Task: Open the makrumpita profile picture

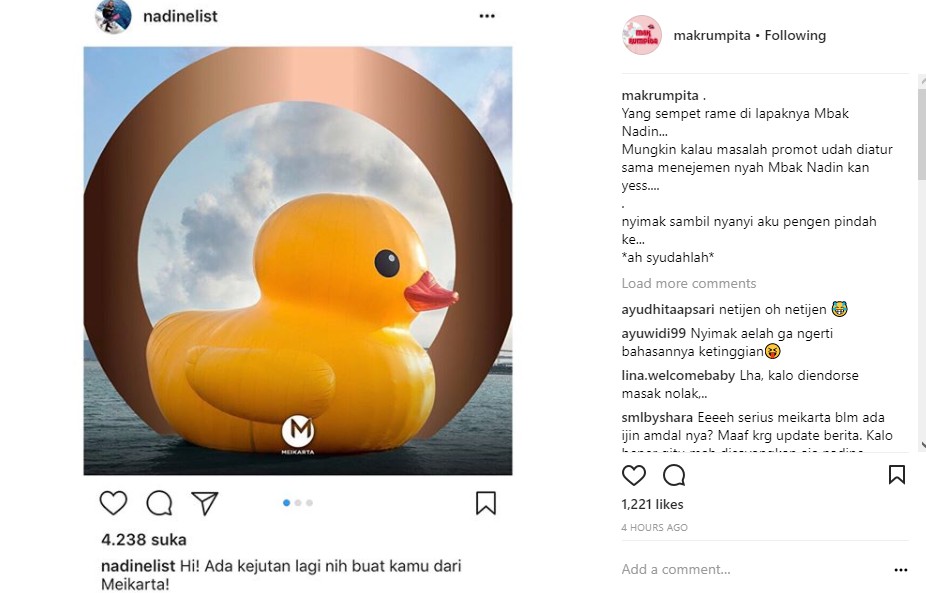Action: (x=642, y=35)
